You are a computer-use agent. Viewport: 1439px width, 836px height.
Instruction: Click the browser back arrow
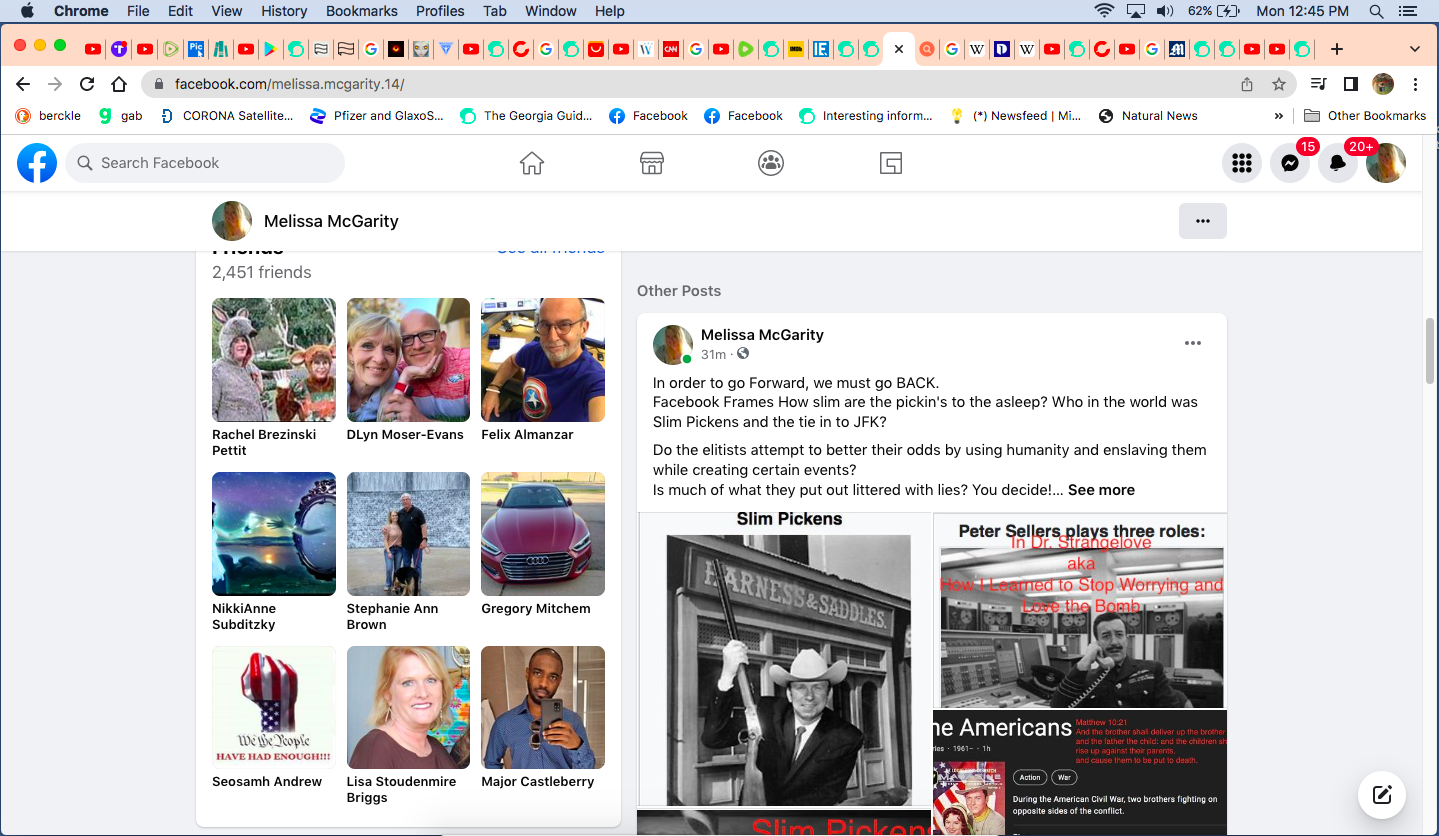click(x=23, y=84)
